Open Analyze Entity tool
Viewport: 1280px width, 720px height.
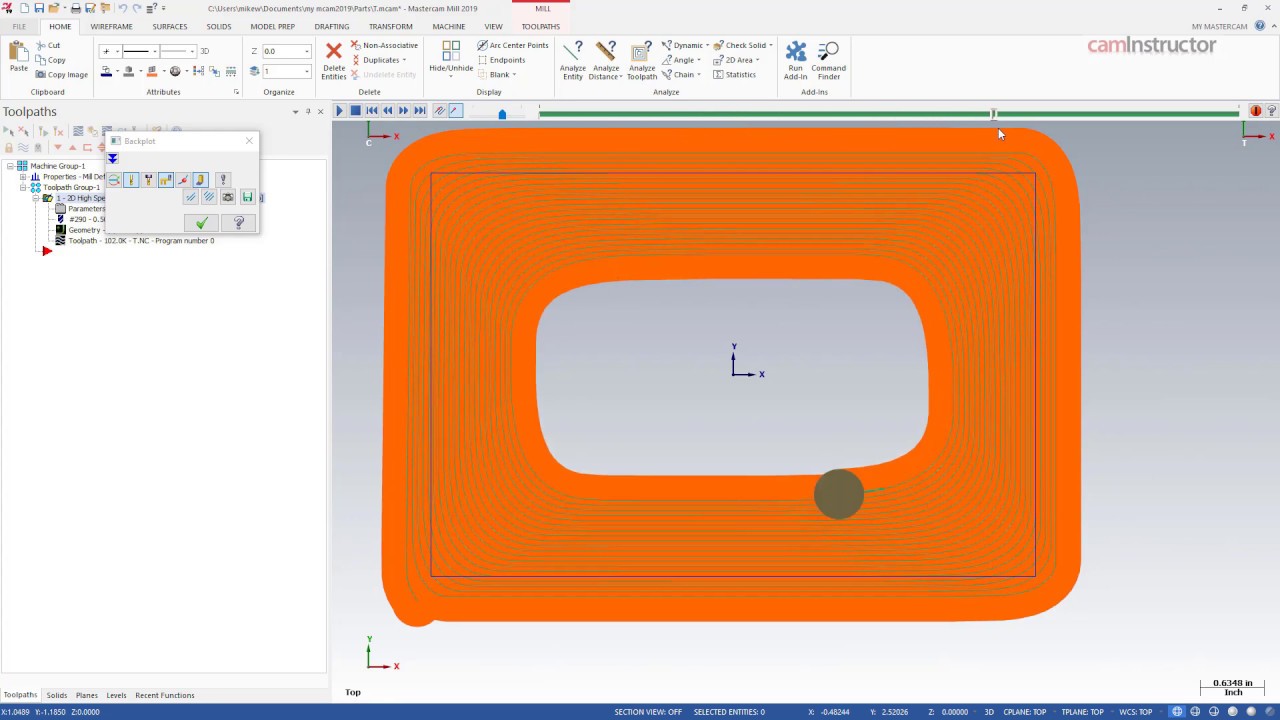573,60
